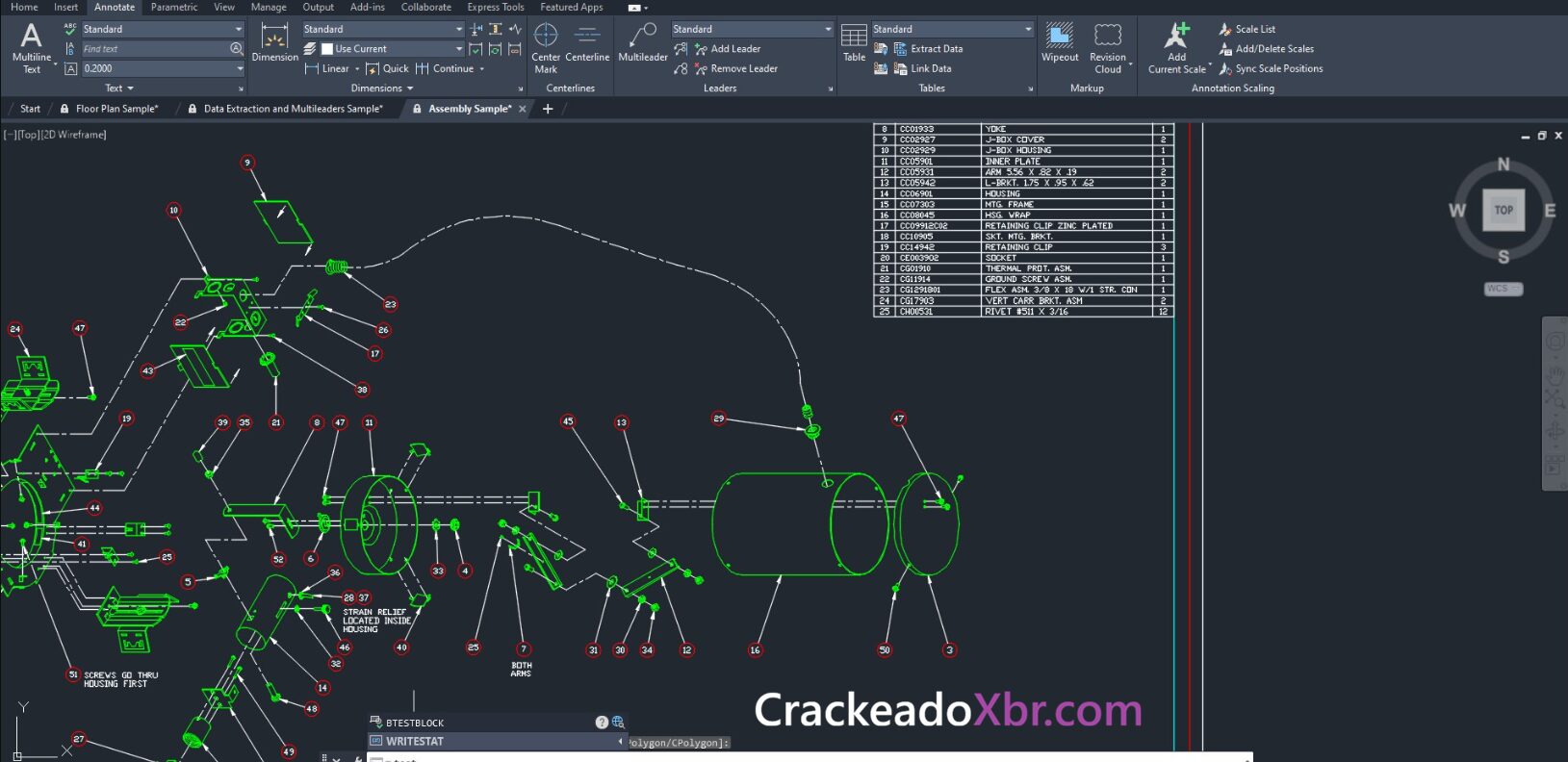Click the [2D Wireframe] visual style label

(73, 135)
